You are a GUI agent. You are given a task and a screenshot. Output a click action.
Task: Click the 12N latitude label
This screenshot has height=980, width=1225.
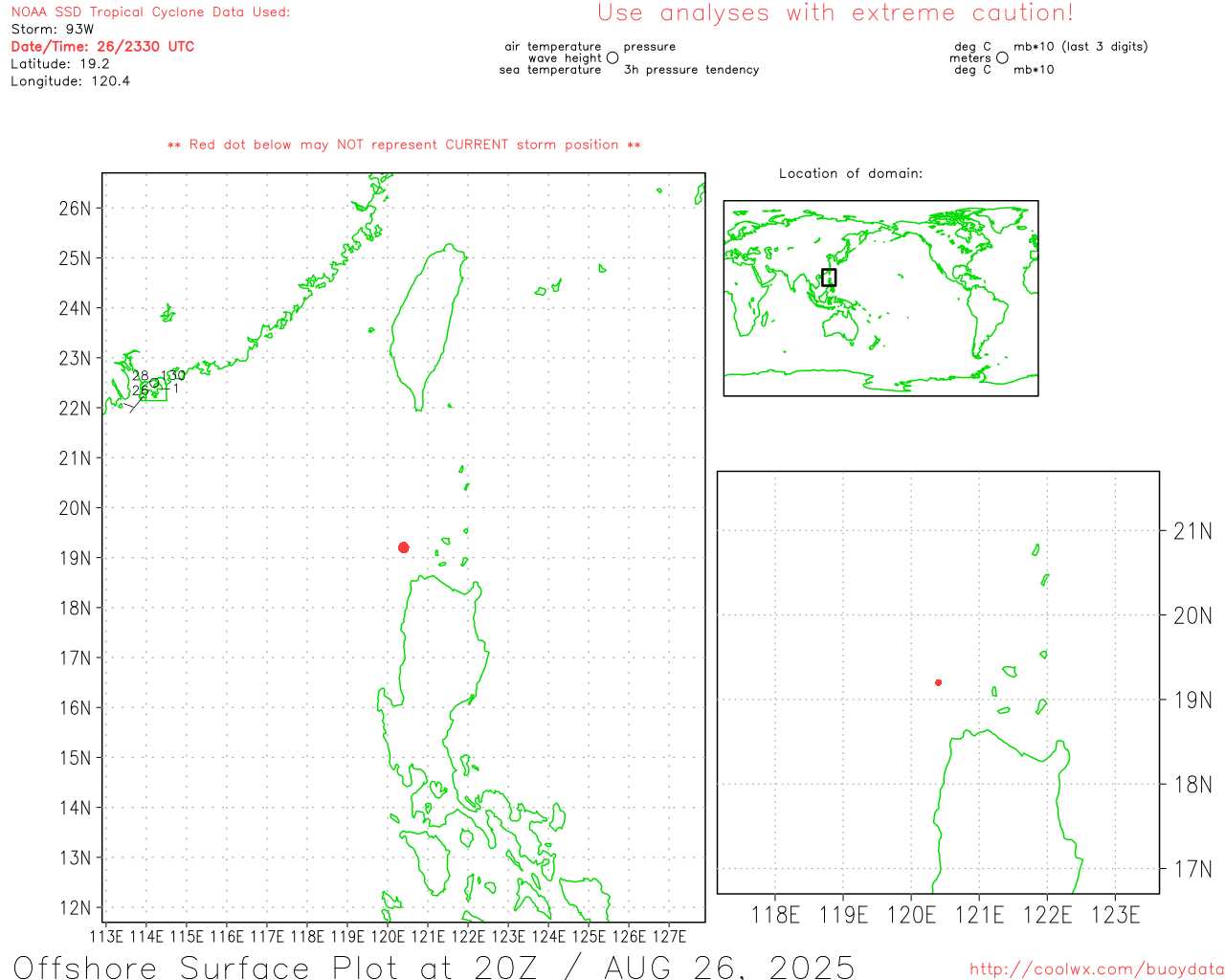[76, 907]
